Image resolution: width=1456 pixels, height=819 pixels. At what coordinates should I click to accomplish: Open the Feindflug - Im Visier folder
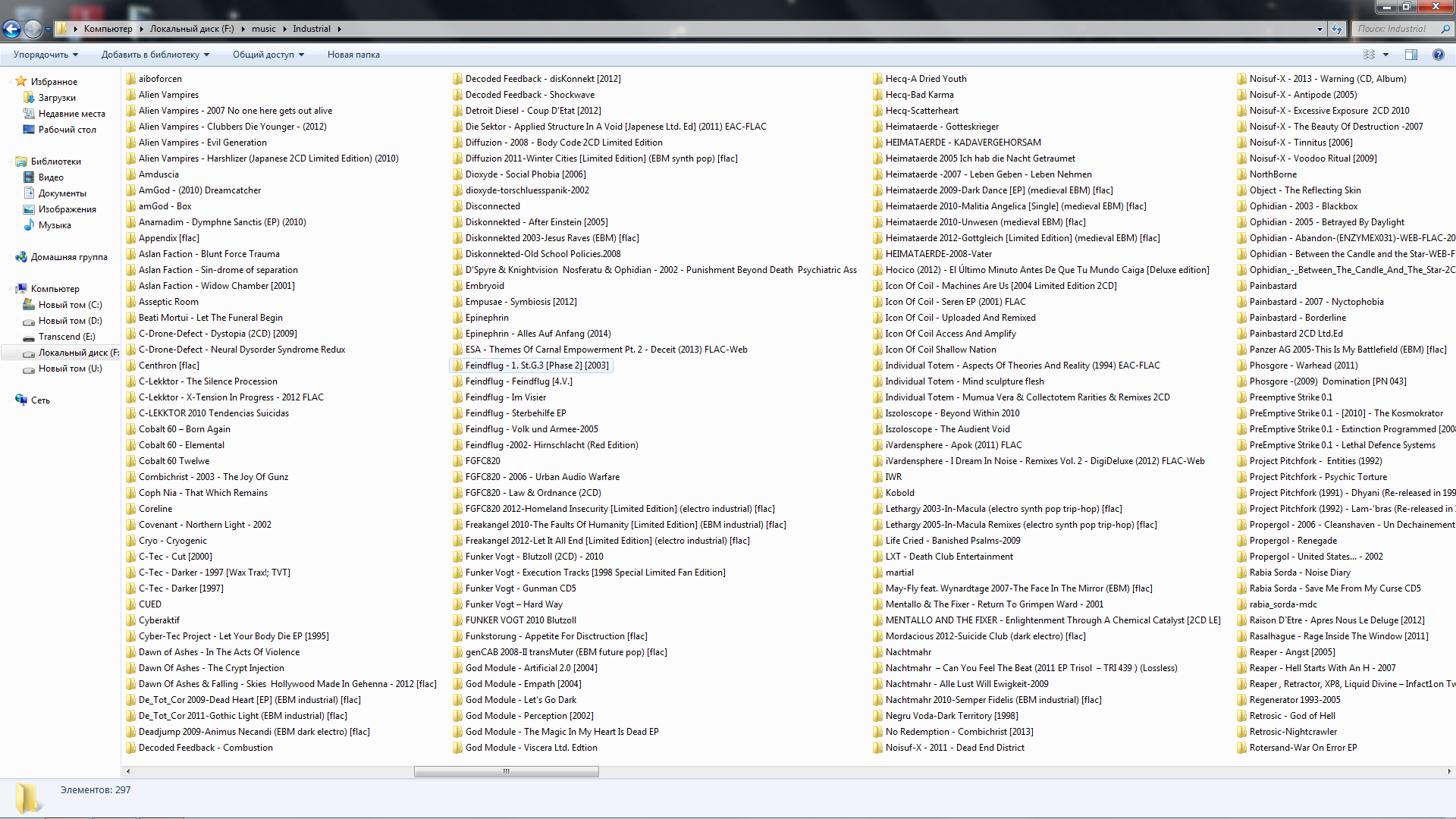pyautogui.click(x=505, y=397)
